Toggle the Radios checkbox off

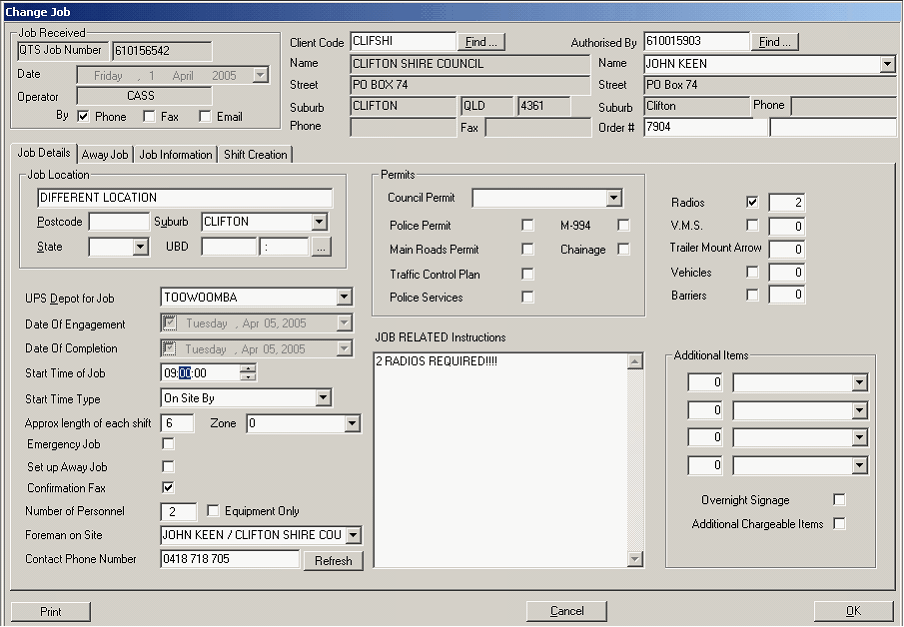click(752, 203)
